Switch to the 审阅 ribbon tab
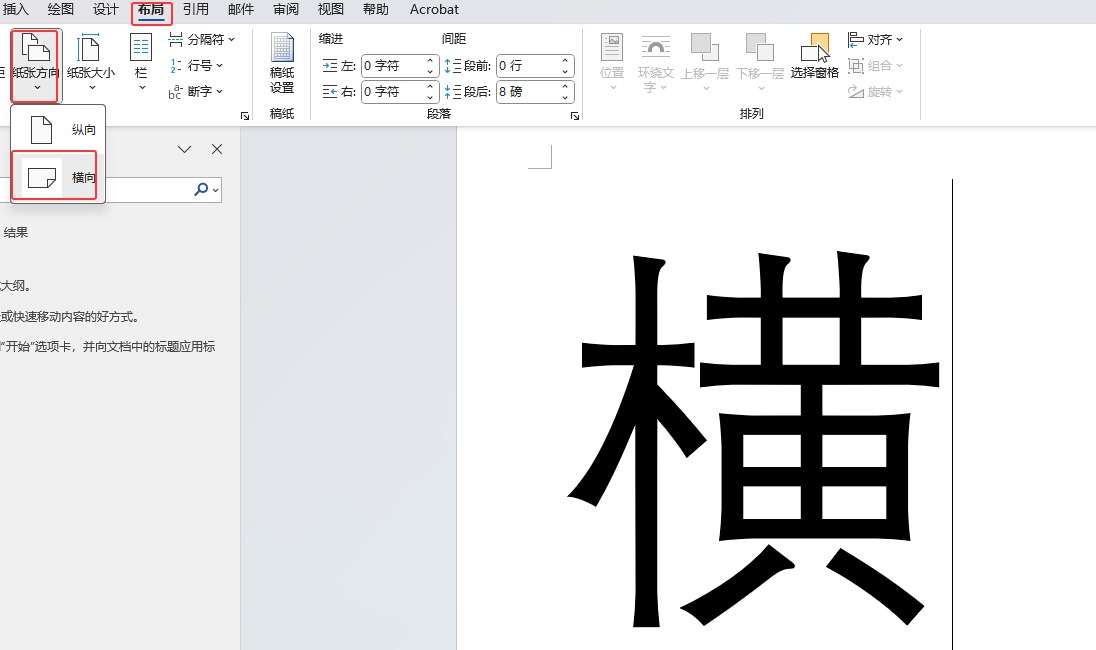The image size is (1096, 650). click(x=285, y=9)
